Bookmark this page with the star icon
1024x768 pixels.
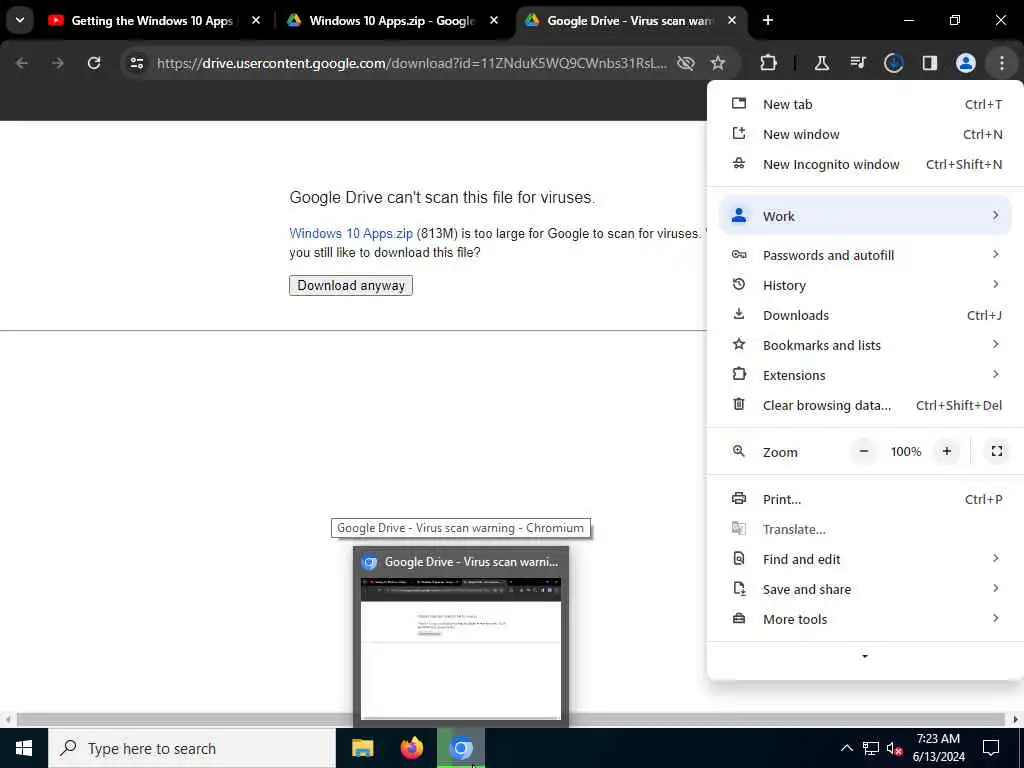pos(718,63)
